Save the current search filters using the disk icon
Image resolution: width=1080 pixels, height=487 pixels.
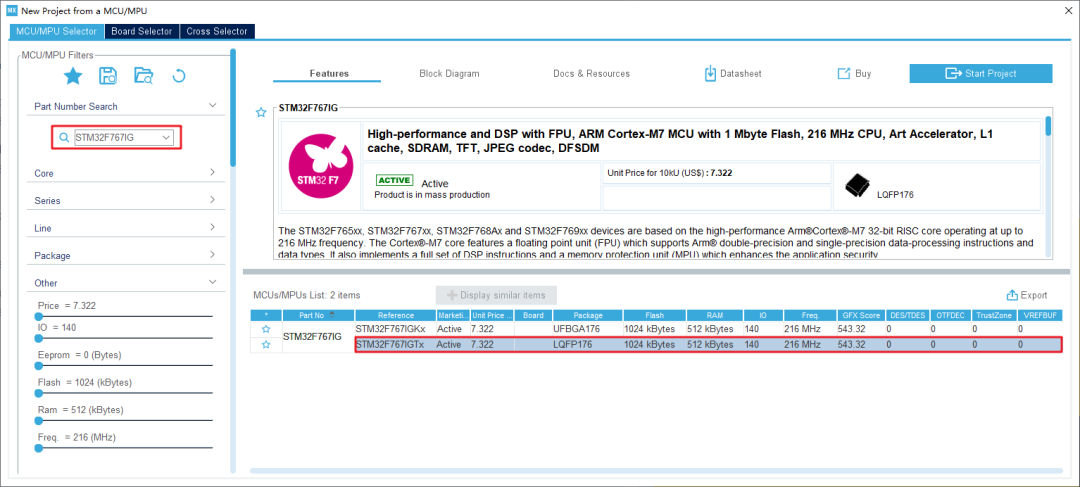click(108, 76)
